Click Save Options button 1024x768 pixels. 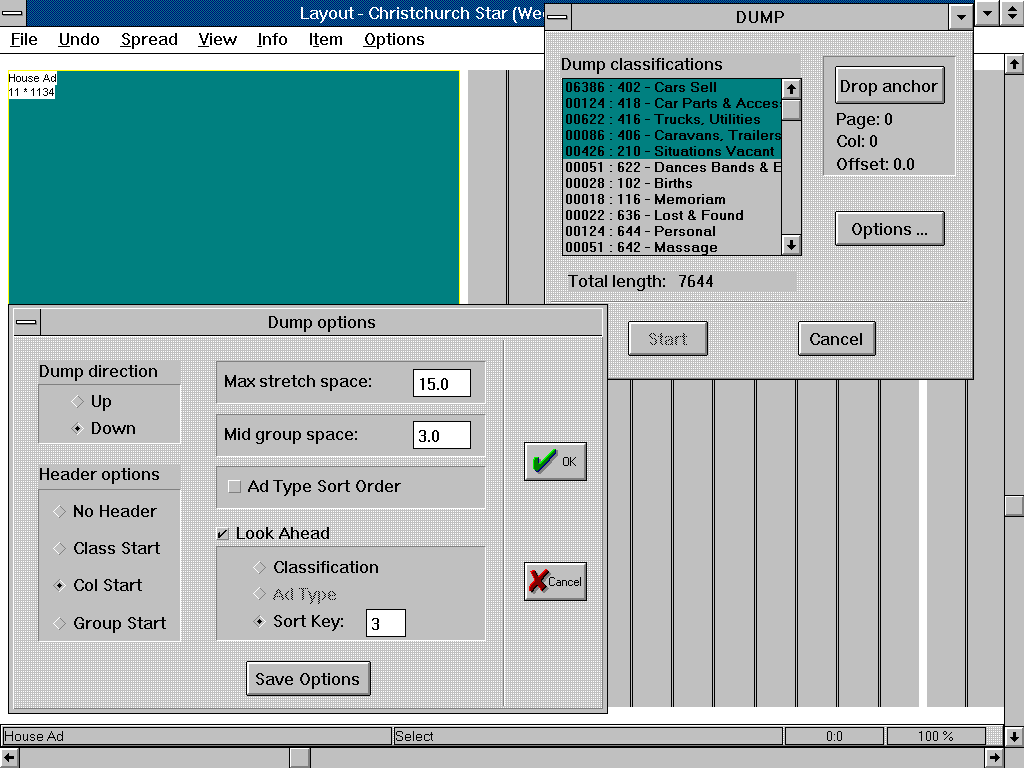click(x=308, y=679)
